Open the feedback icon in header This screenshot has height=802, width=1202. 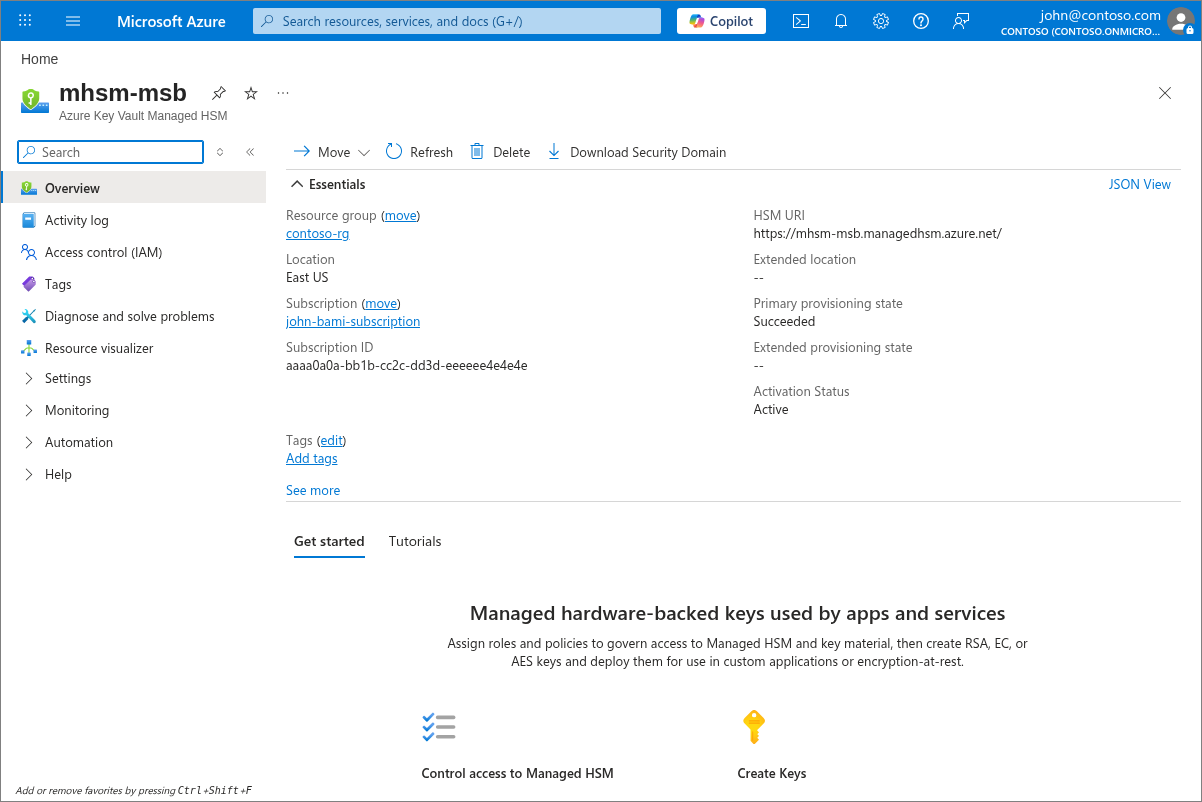tap(961, 21)
